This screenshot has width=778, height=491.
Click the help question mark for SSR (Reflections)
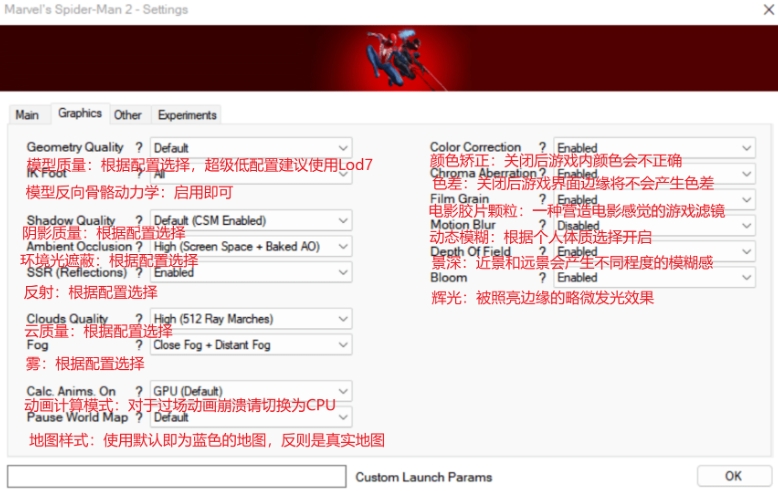pos(139,272)
